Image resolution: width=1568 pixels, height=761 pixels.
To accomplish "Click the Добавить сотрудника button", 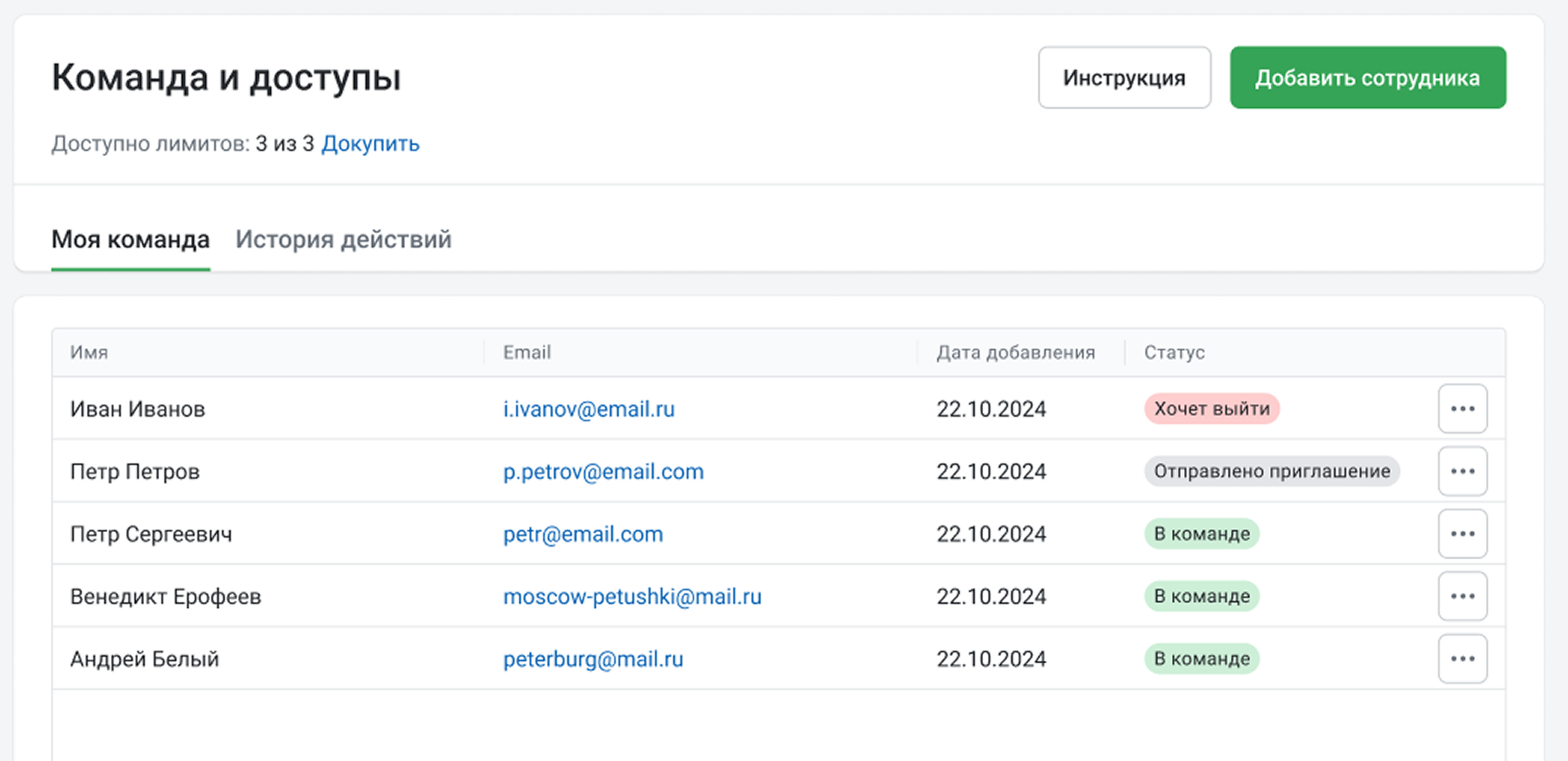I will click(1367, 78).
